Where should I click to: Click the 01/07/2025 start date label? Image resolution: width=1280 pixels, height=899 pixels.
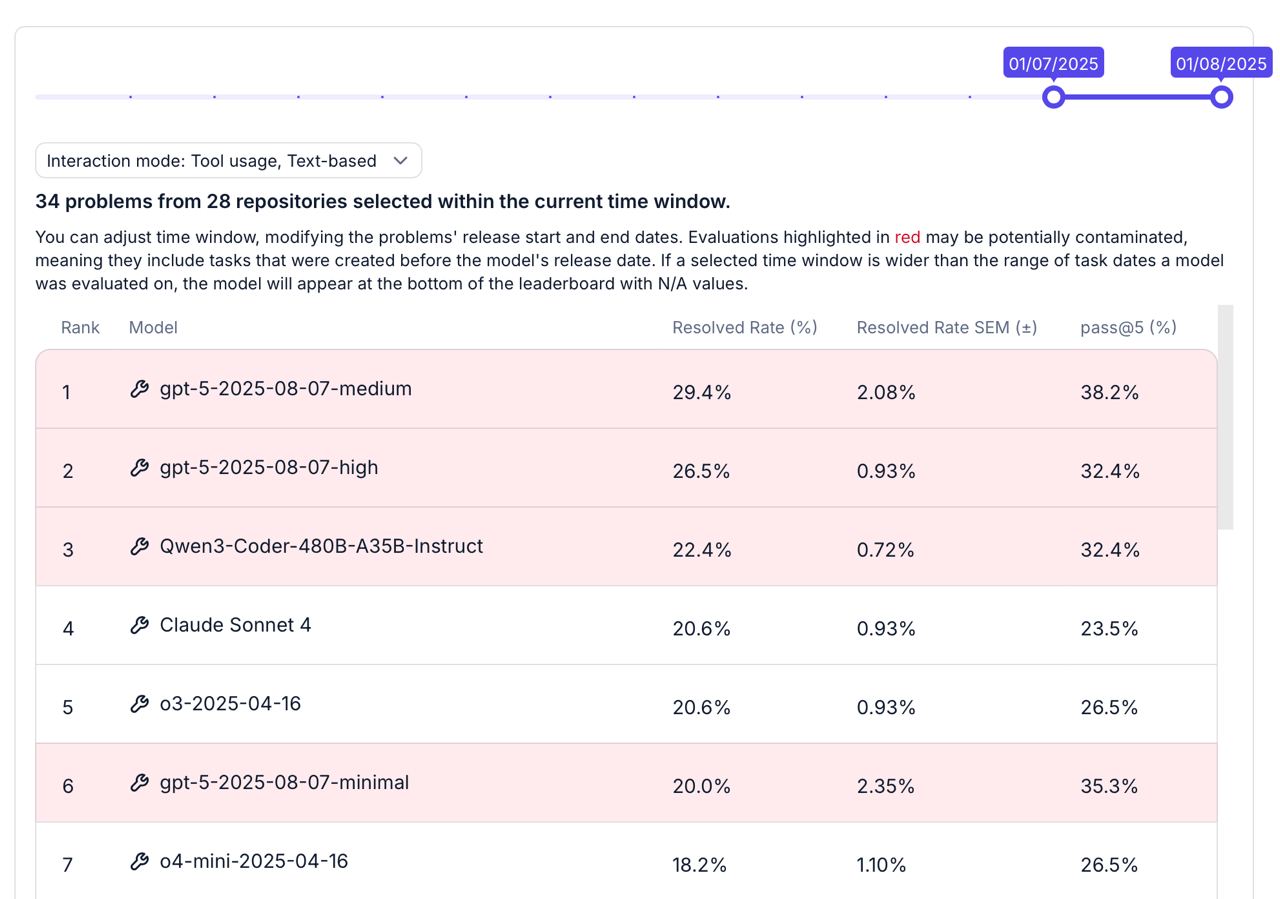coord(1053,63)
